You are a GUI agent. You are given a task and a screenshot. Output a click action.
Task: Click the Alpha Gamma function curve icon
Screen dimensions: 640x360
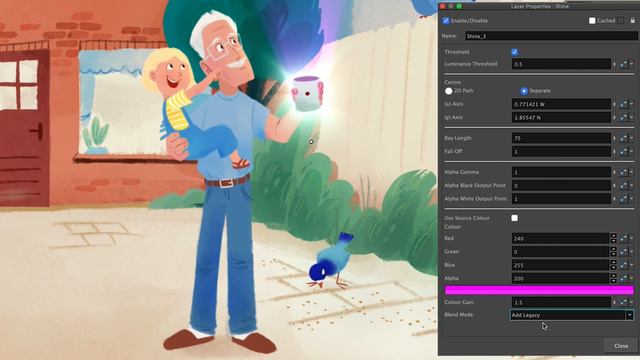tap(623, 172)
